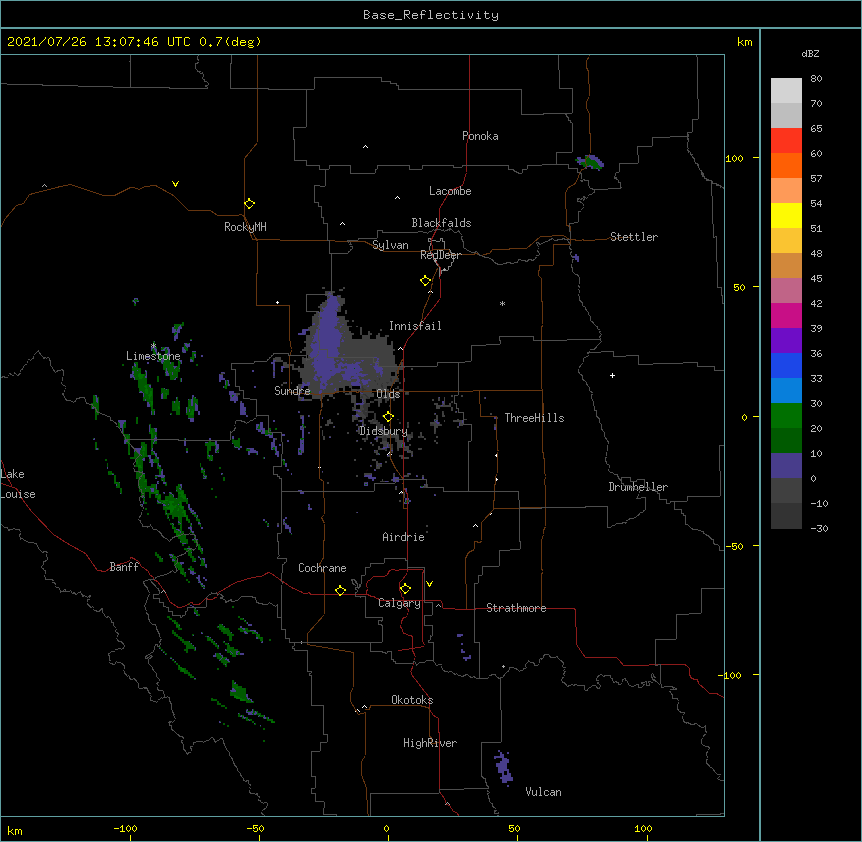Click the white plus marker west of Drumheller
This screenshot has width=862, height=842.
[612, 375]
